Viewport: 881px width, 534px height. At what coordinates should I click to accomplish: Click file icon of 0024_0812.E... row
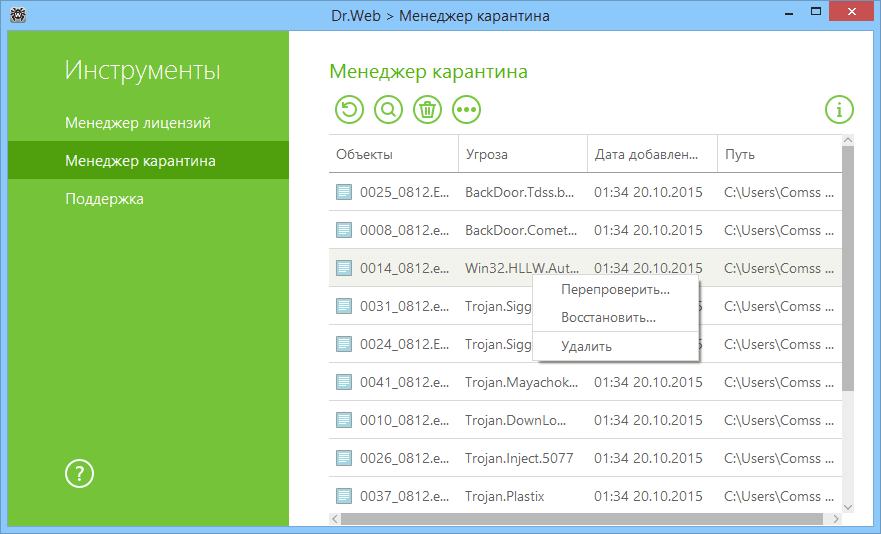pyautogui.click(x=344, y=344)
